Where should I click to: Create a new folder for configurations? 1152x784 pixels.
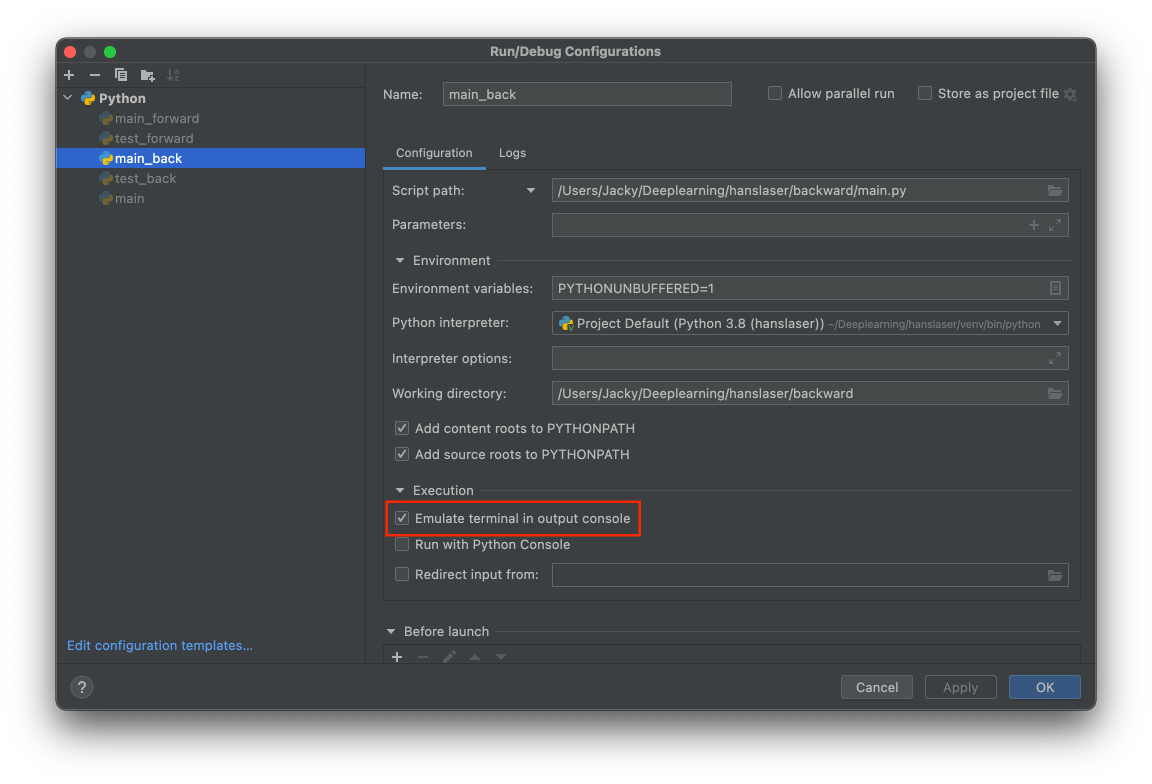click(146, 75)
